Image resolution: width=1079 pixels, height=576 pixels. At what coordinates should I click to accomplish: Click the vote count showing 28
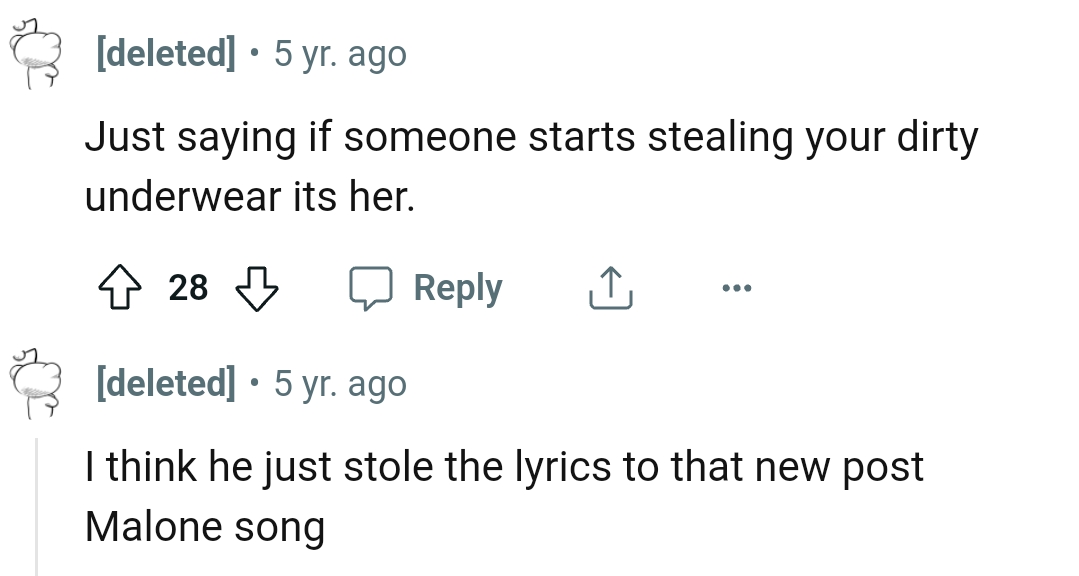(187, 287)
